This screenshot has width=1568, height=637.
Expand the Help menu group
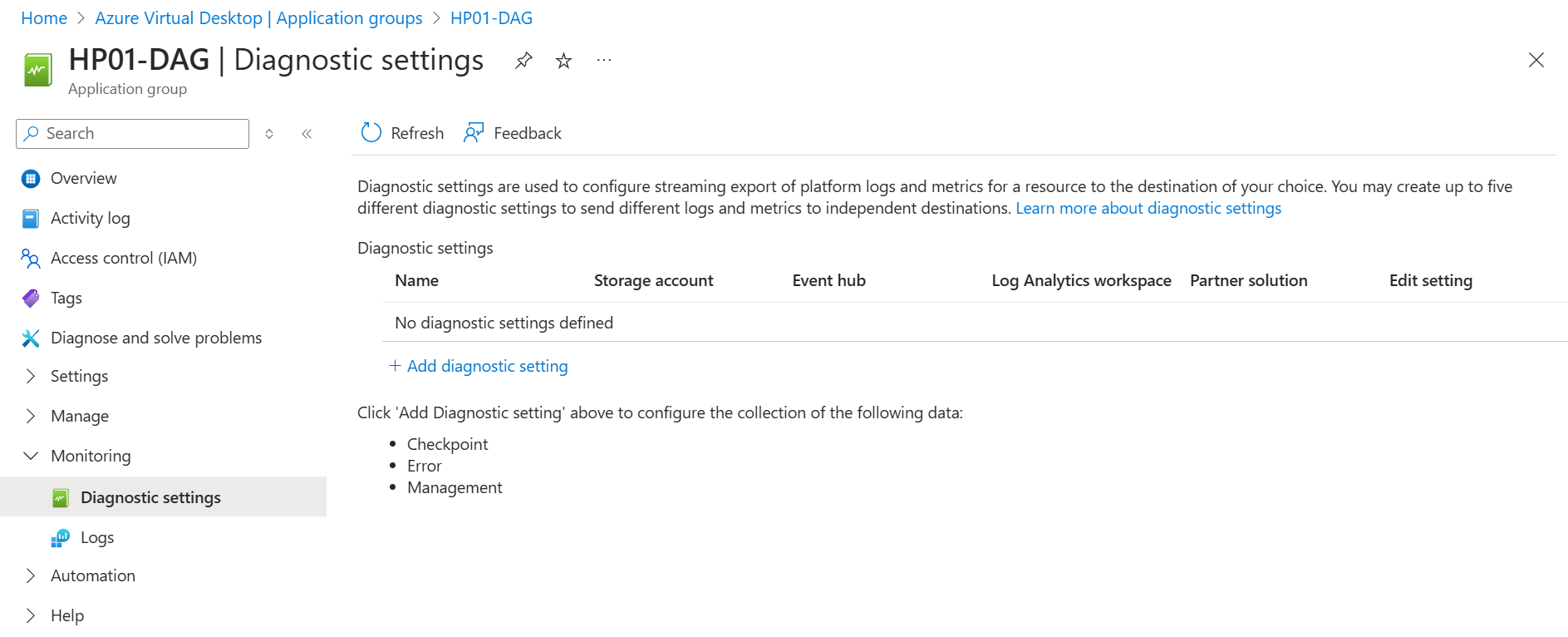pos(31,615)
